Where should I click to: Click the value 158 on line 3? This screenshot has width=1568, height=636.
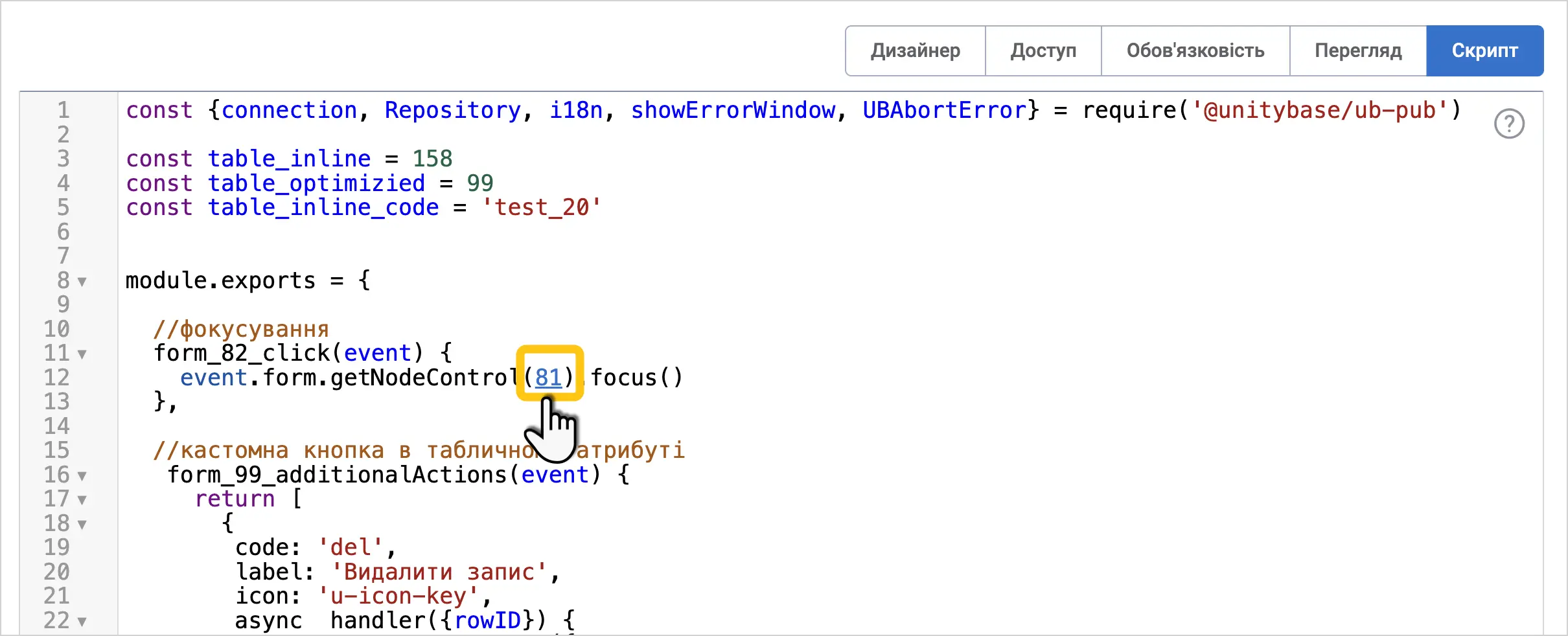(432, 159)
